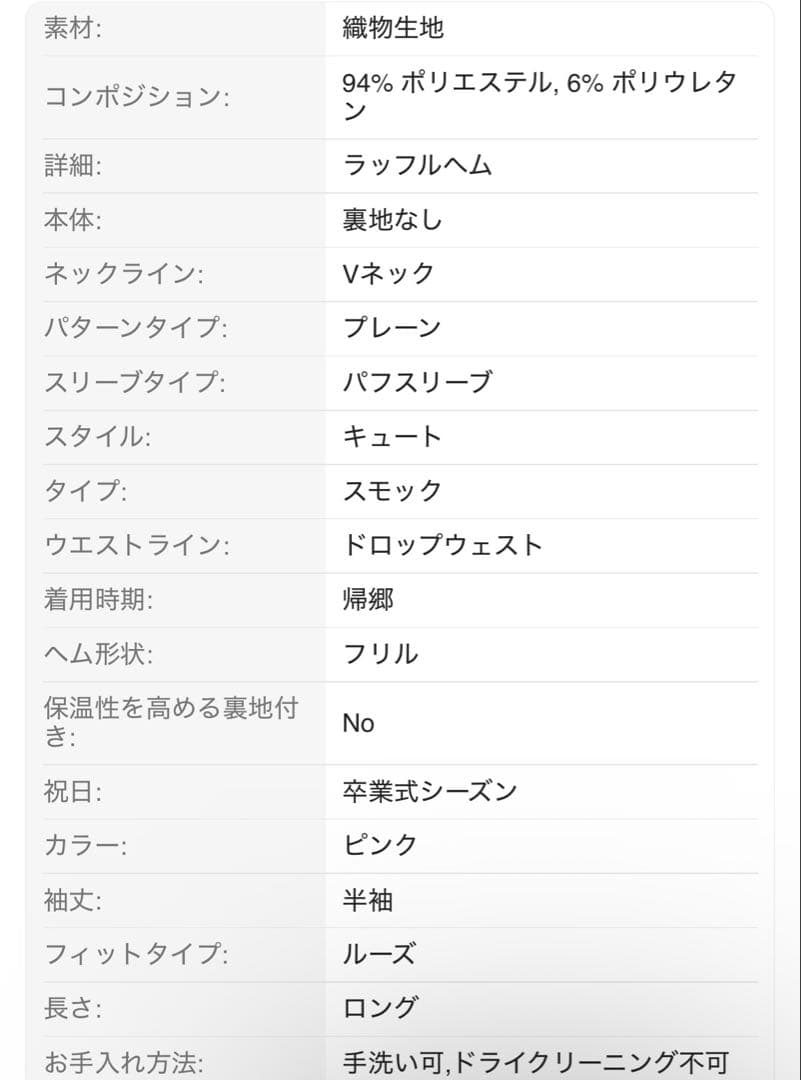Select the 本体 value 裏地なし

click(392, 220)
